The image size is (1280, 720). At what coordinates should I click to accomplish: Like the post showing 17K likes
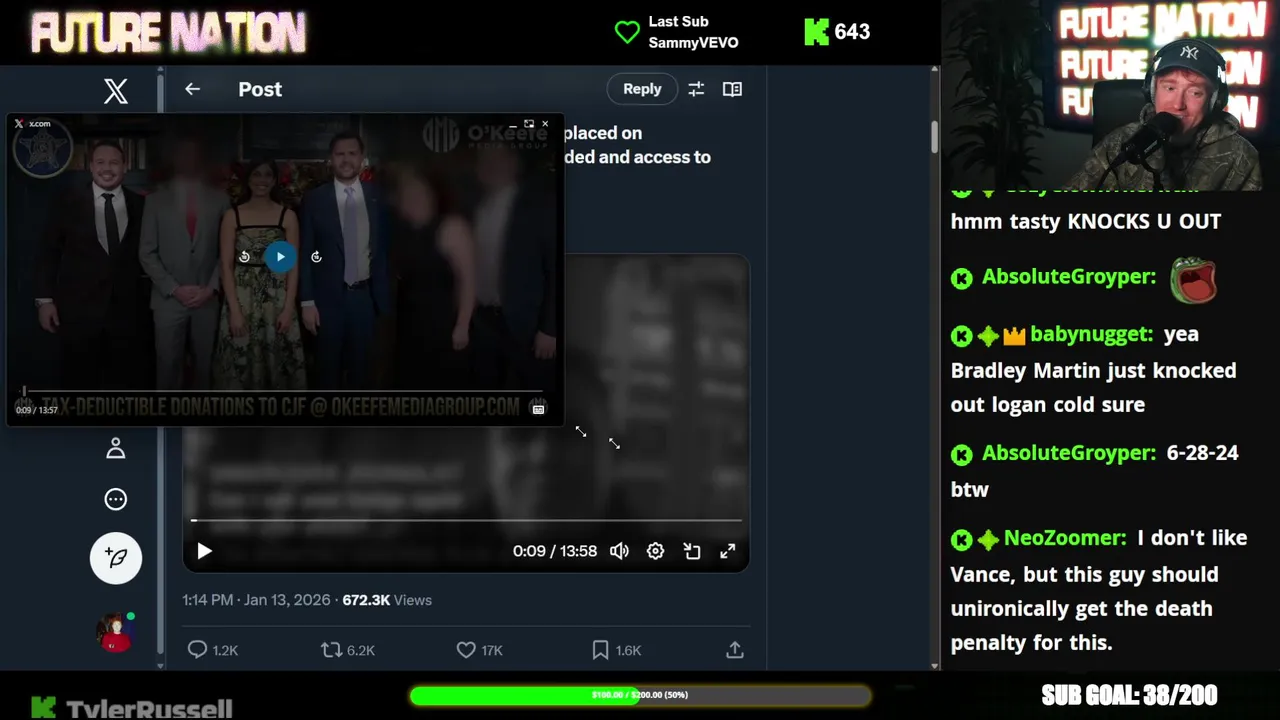click(466, 650)
